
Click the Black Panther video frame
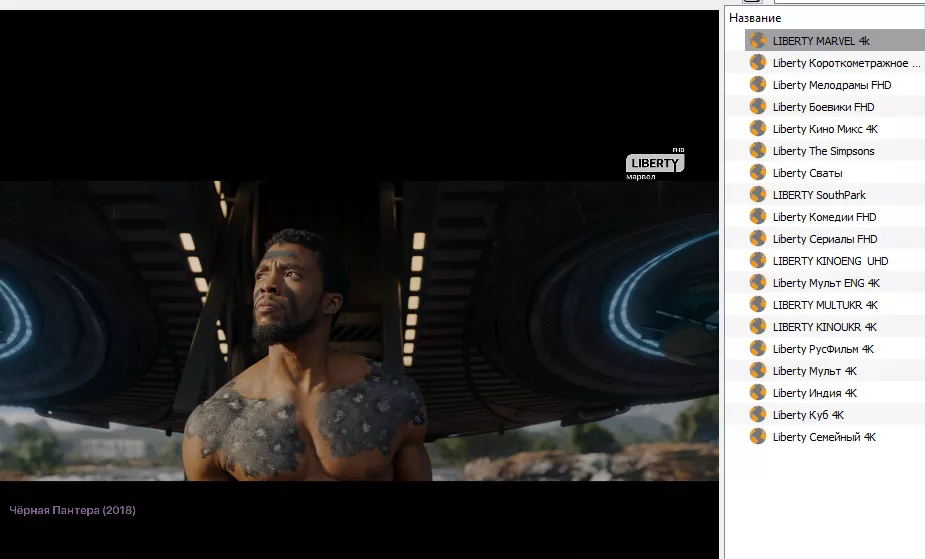tap(359, 331)
